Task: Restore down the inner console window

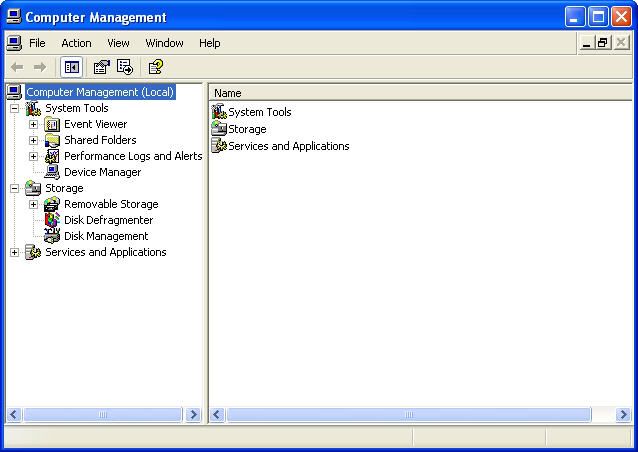Action: [603, 42]
